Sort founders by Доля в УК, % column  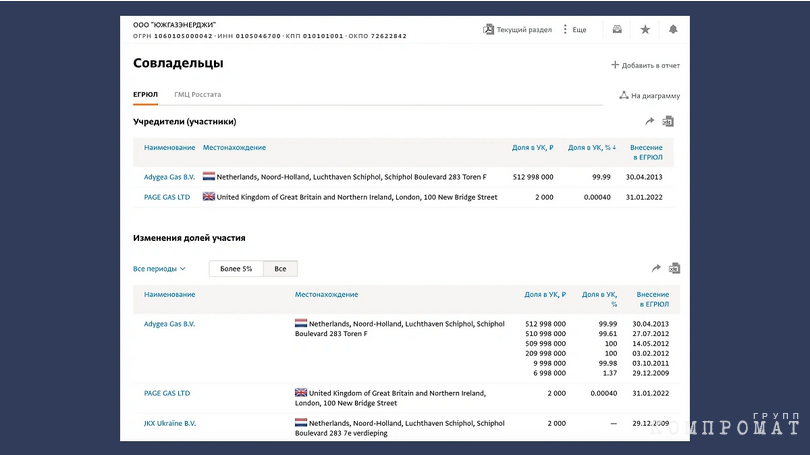[x=591, y=147]
